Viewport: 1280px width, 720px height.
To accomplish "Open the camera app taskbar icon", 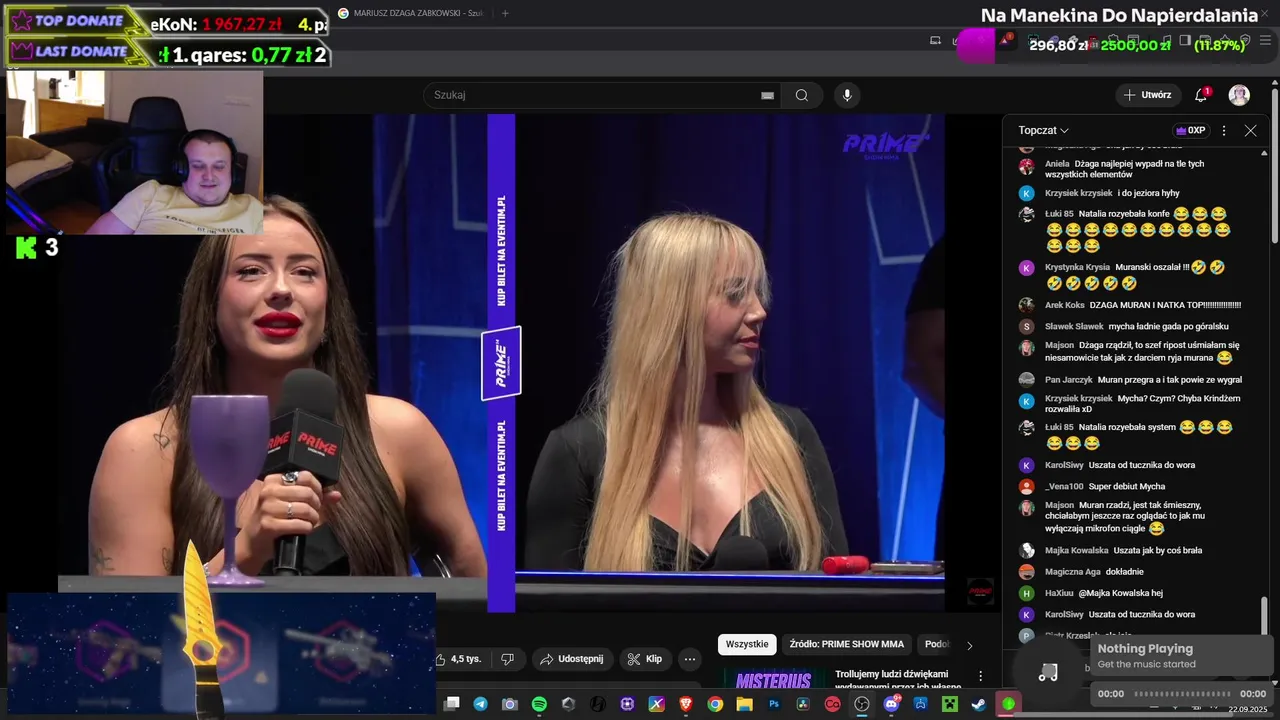I will [510, 704].
